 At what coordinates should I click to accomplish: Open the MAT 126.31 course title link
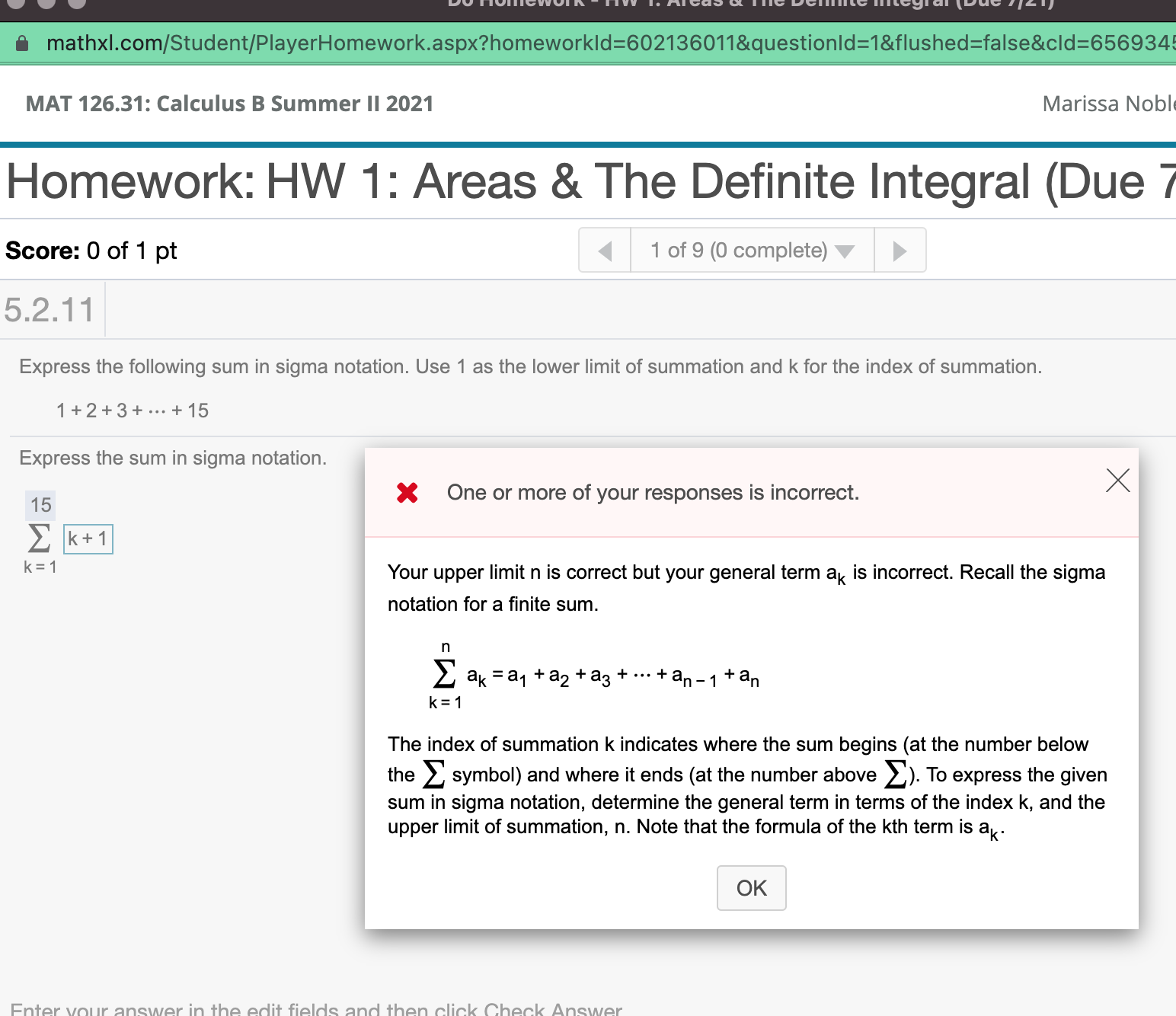click(228, 104)
